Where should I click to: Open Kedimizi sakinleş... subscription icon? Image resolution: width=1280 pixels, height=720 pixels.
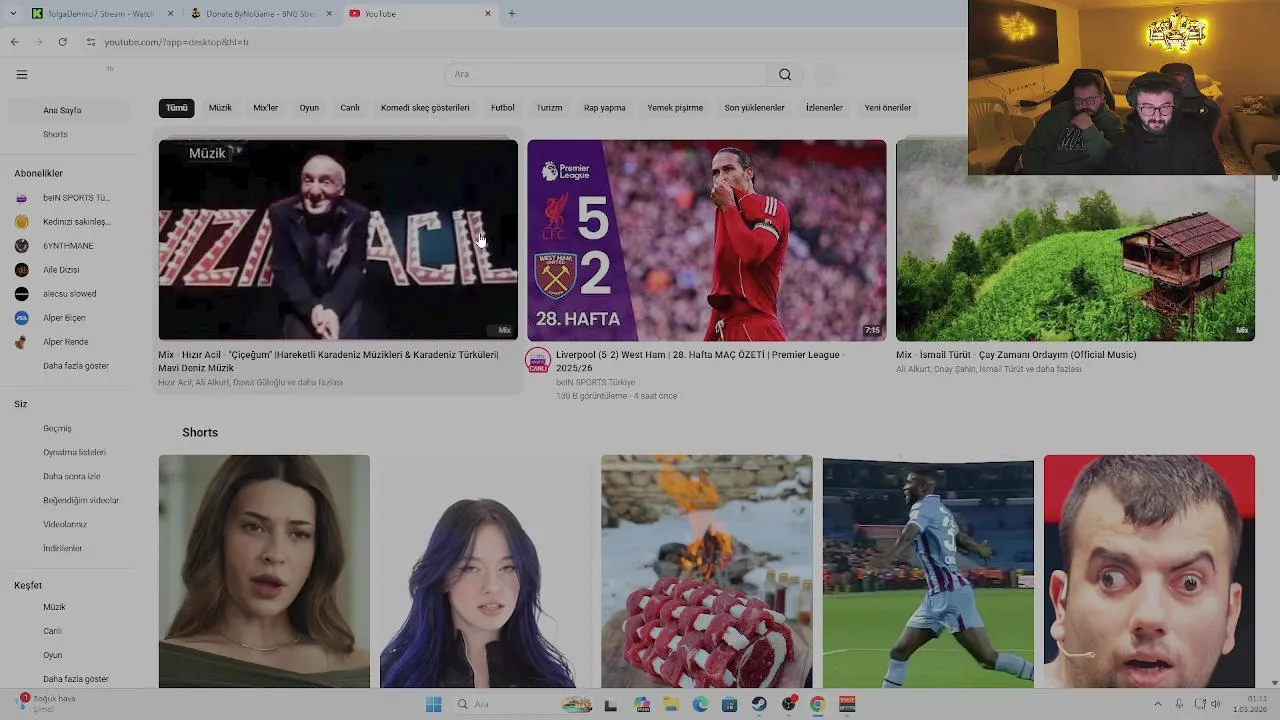tap(21, 222)
